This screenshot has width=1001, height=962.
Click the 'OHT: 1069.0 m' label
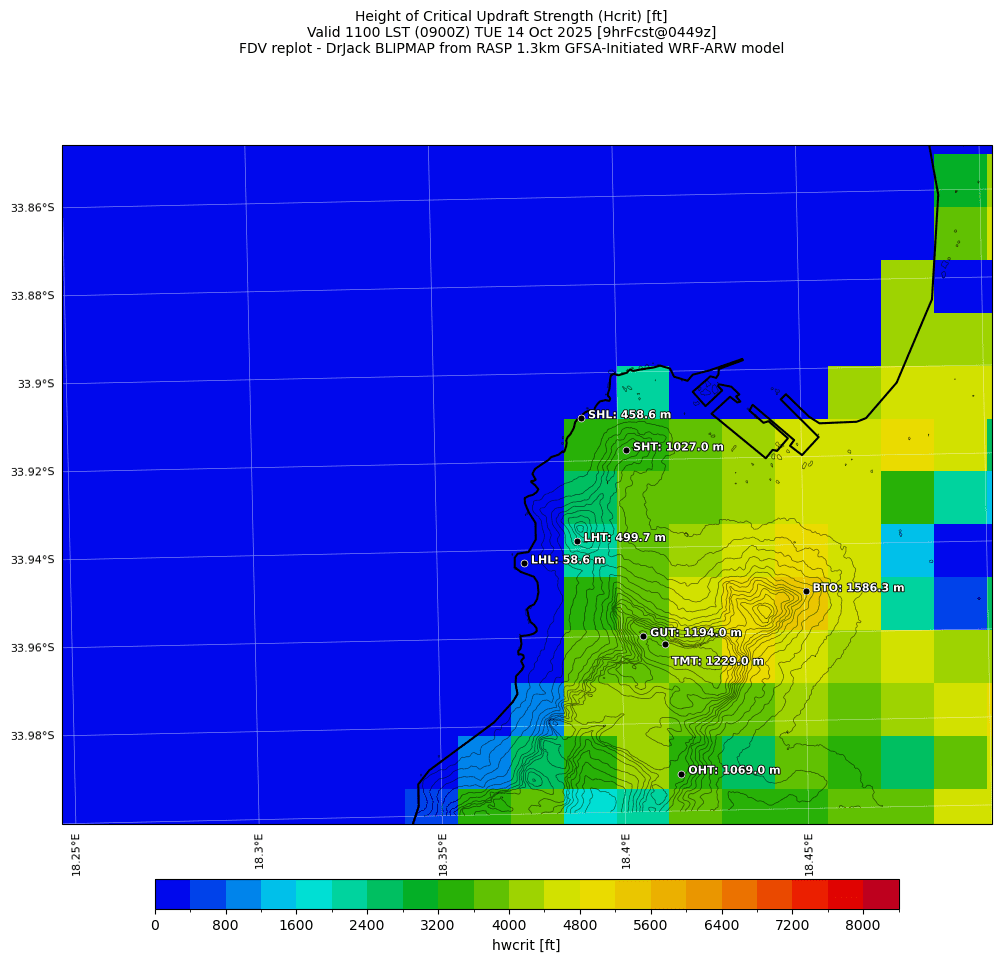pyautogui.click(x=734, y=770)
